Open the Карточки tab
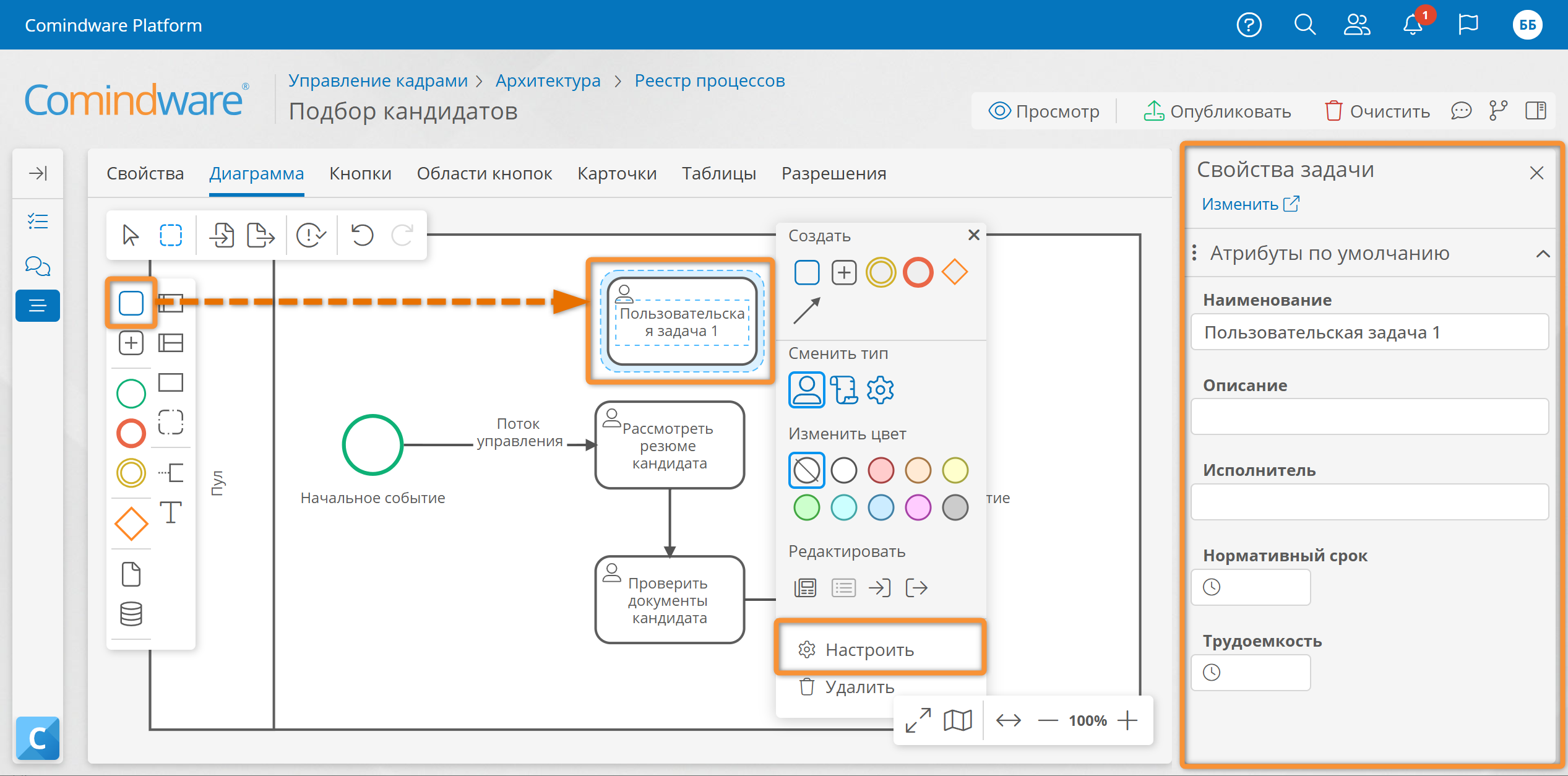 [617, 173]
